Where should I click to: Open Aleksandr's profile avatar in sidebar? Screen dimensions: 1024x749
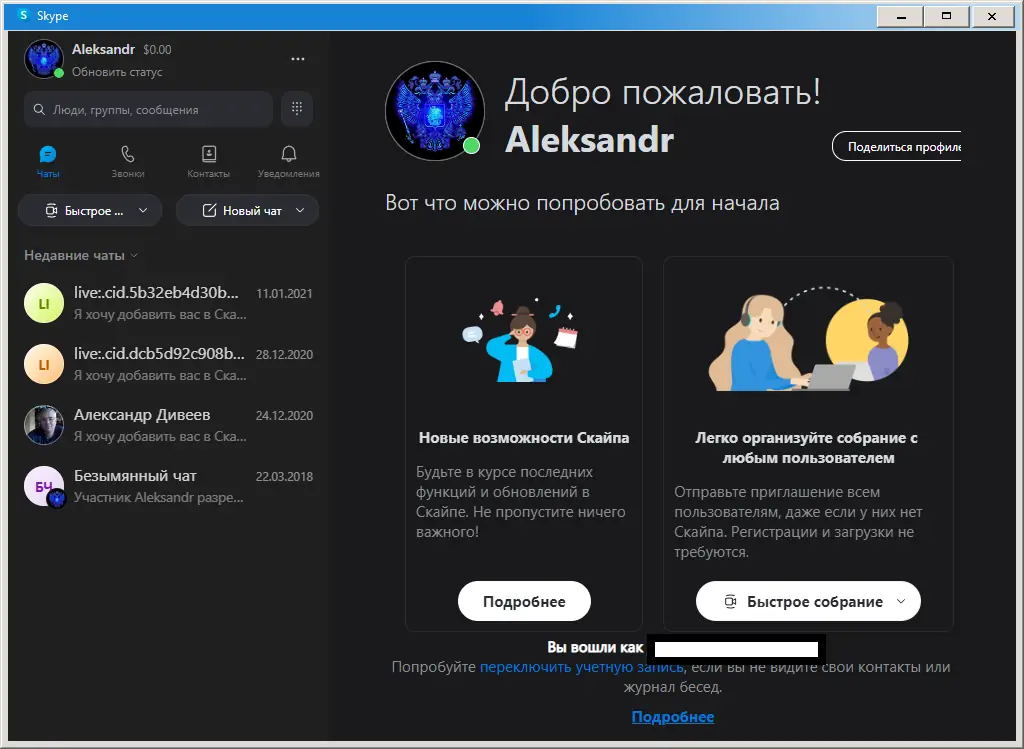coord(44,59)
